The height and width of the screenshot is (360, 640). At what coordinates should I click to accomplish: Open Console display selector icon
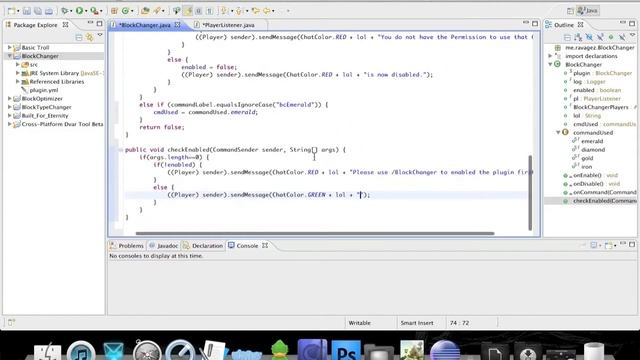pyautogui.click(x=593, y=245)
